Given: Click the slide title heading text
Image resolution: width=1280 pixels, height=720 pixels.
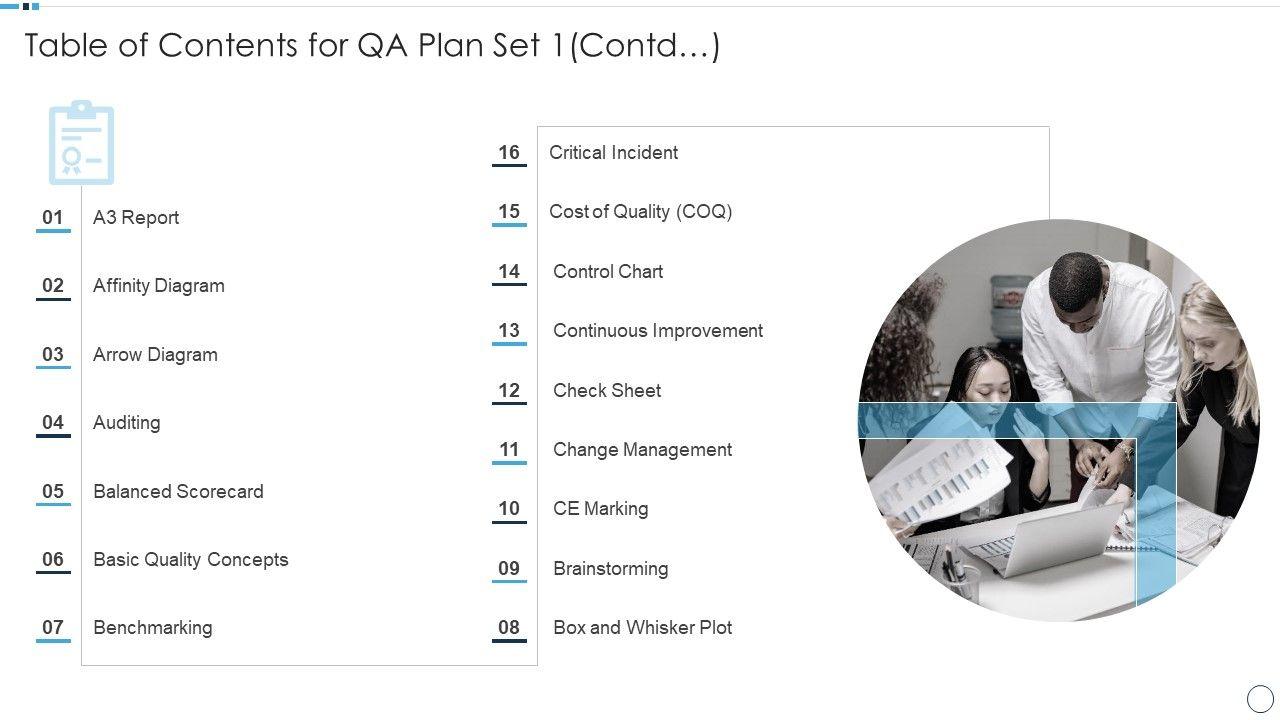Looking at the screenshot, I should click(x=372, y=46).
